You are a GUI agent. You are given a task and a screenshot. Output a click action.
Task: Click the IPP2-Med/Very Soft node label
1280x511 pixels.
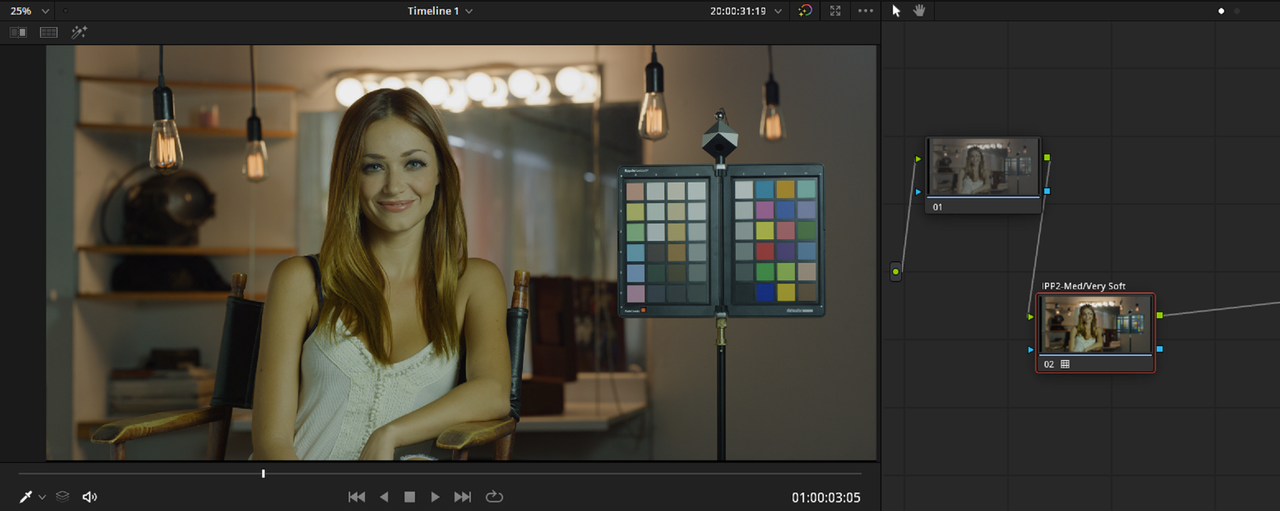(1083, 286)
